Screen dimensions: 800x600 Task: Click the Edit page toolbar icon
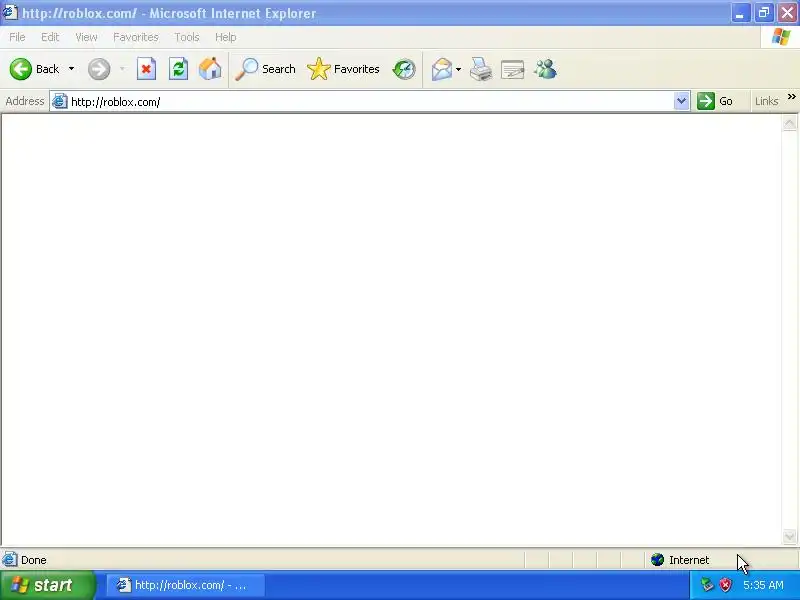513,69
